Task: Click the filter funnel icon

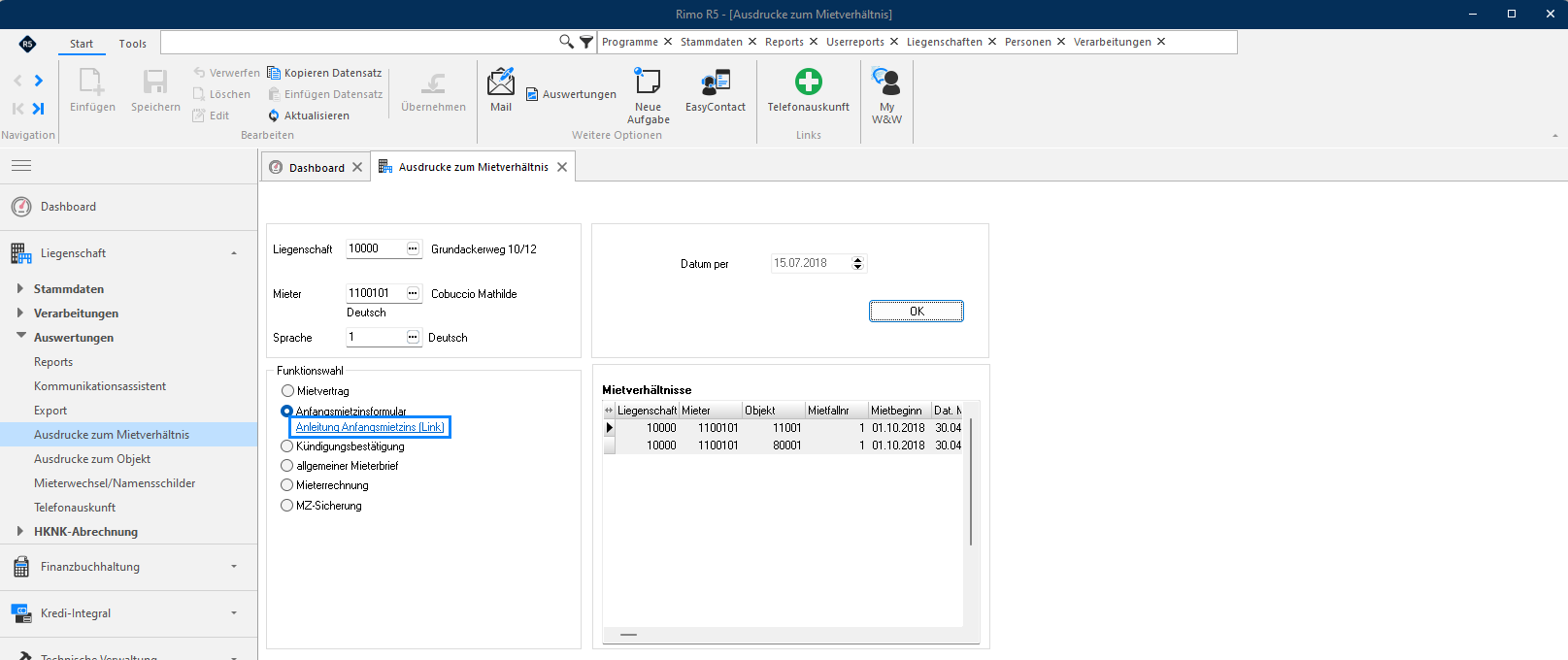Action: tap(586, 42)
